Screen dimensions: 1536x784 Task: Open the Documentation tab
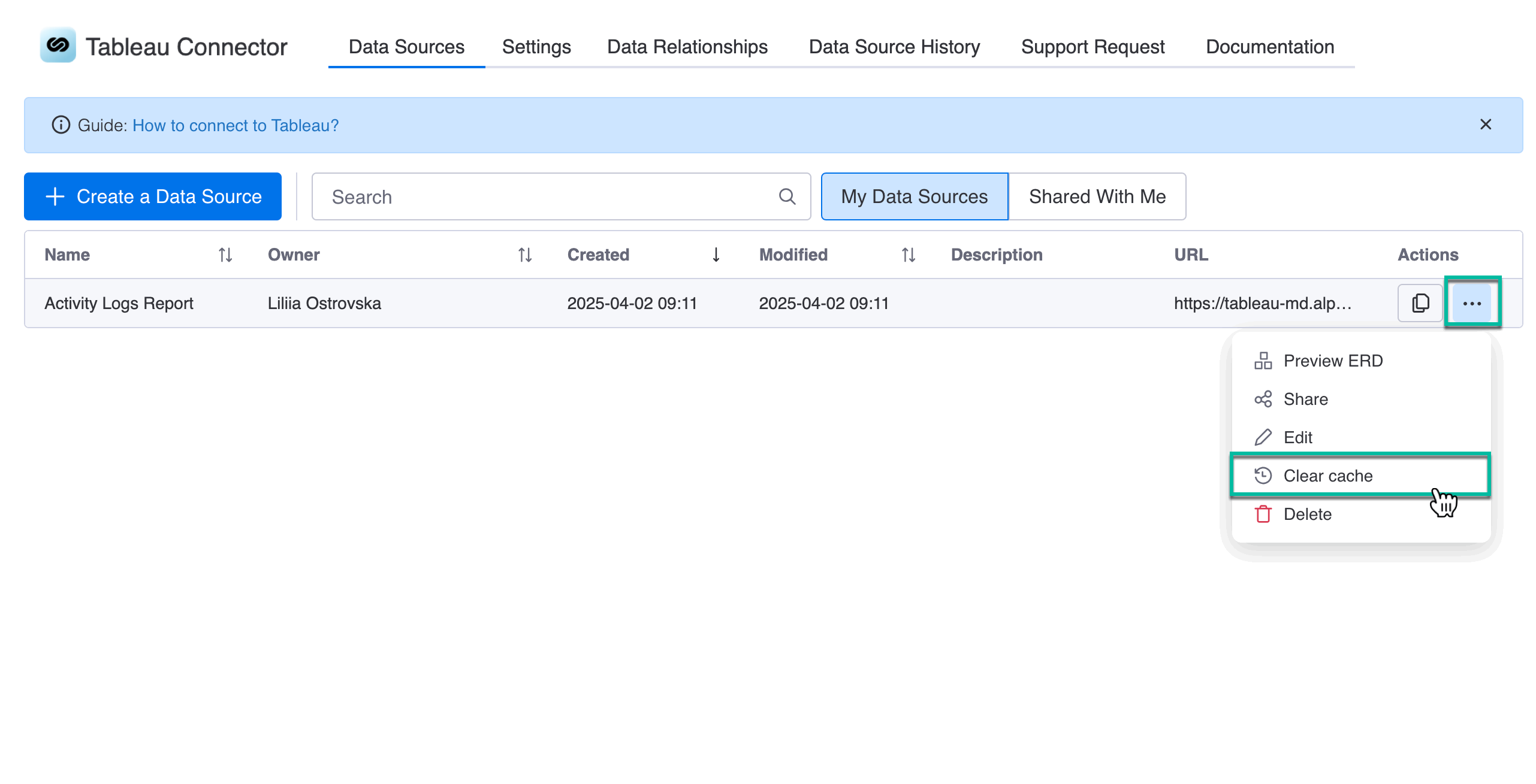click(1270, 47)
